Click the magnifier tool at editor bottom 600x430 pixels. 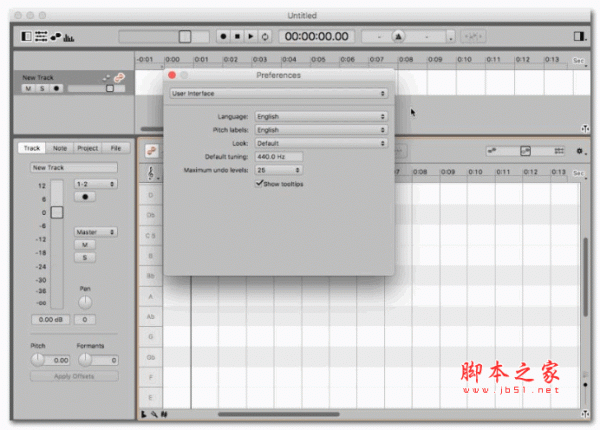tap(154, 414)
